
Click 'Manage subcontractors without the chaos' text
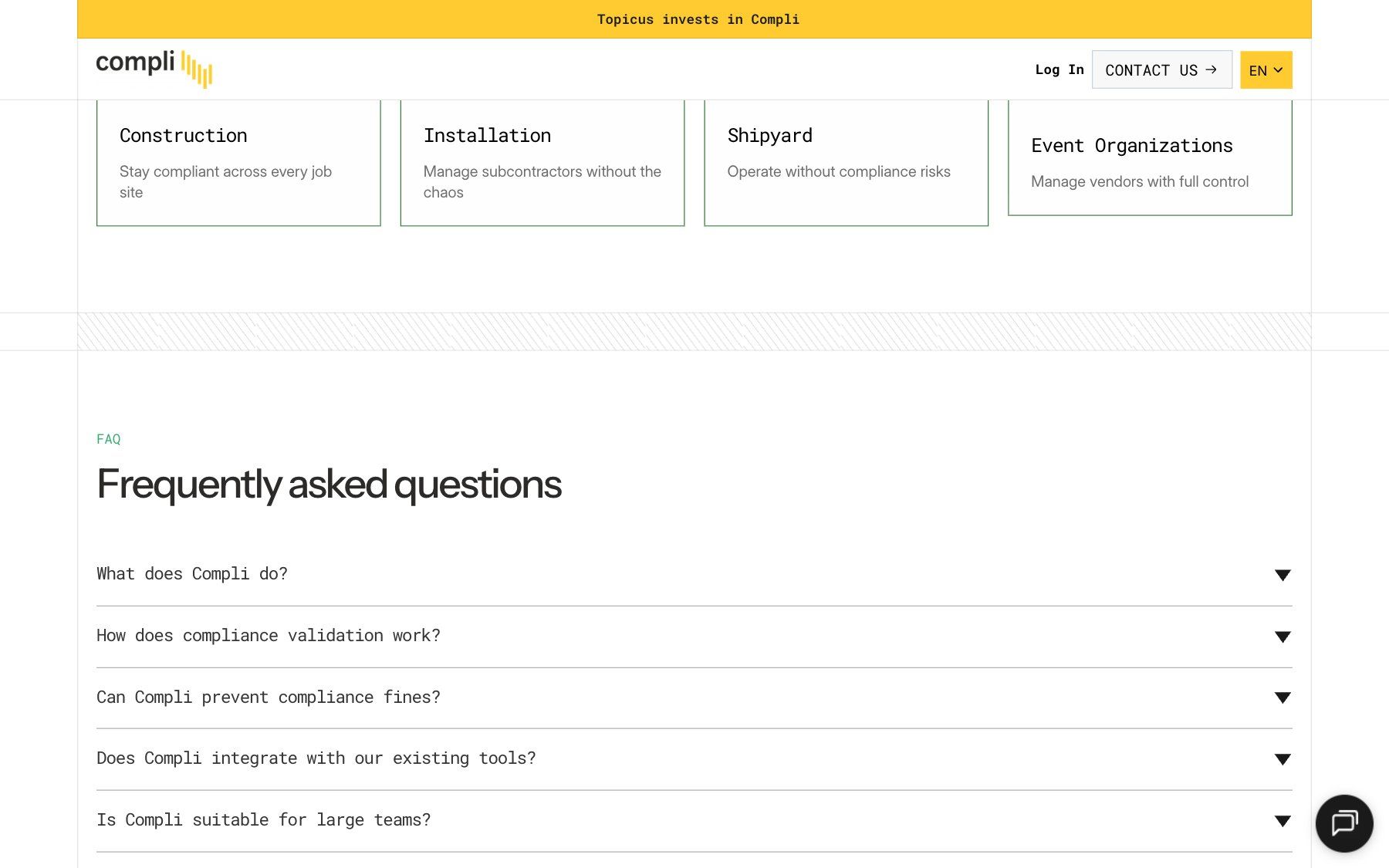pyautogui.click(x=542, y=182)
